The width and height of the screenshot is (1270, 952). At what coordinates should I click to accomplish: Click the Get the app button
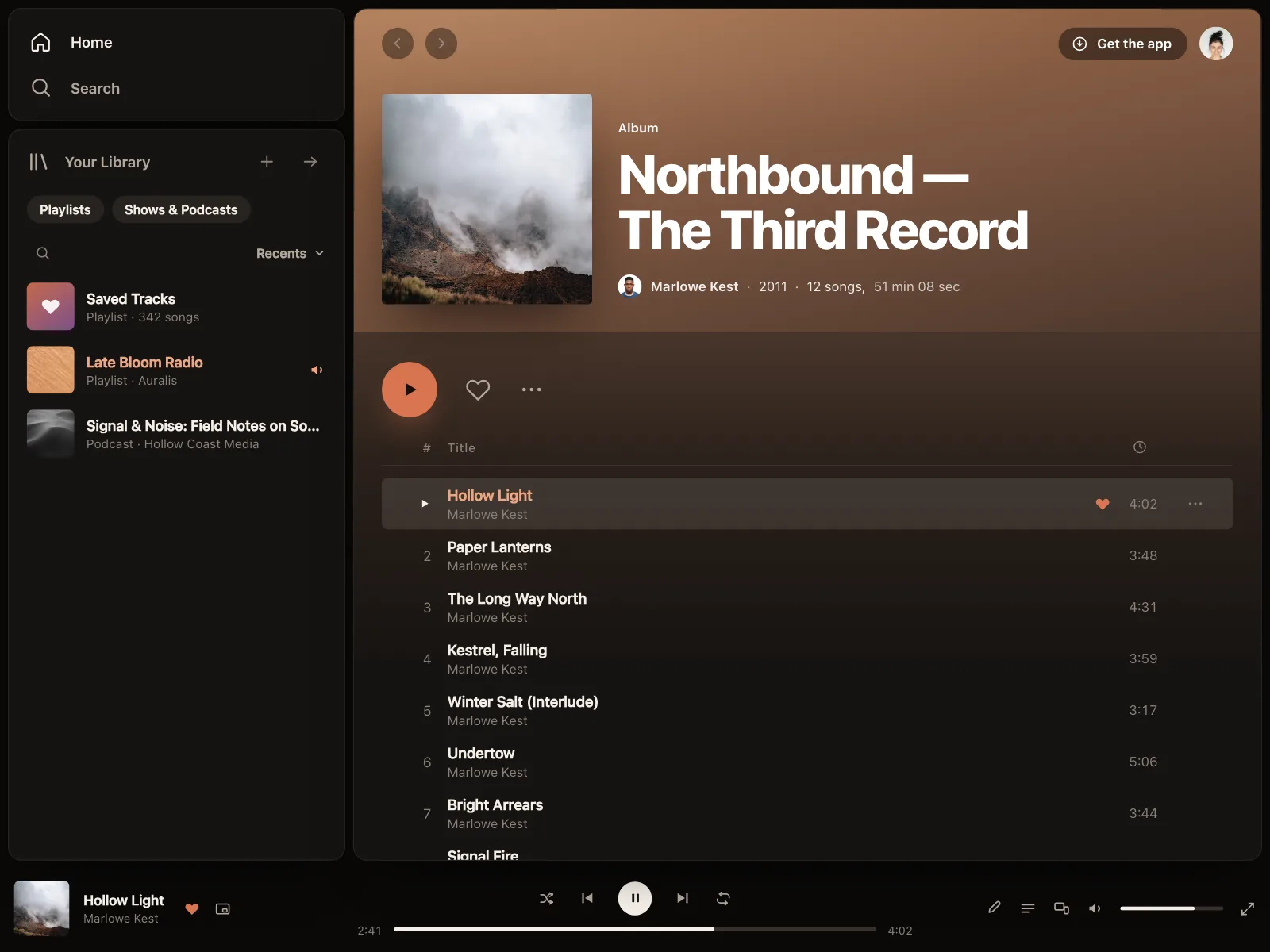[x=1122, y=44]
